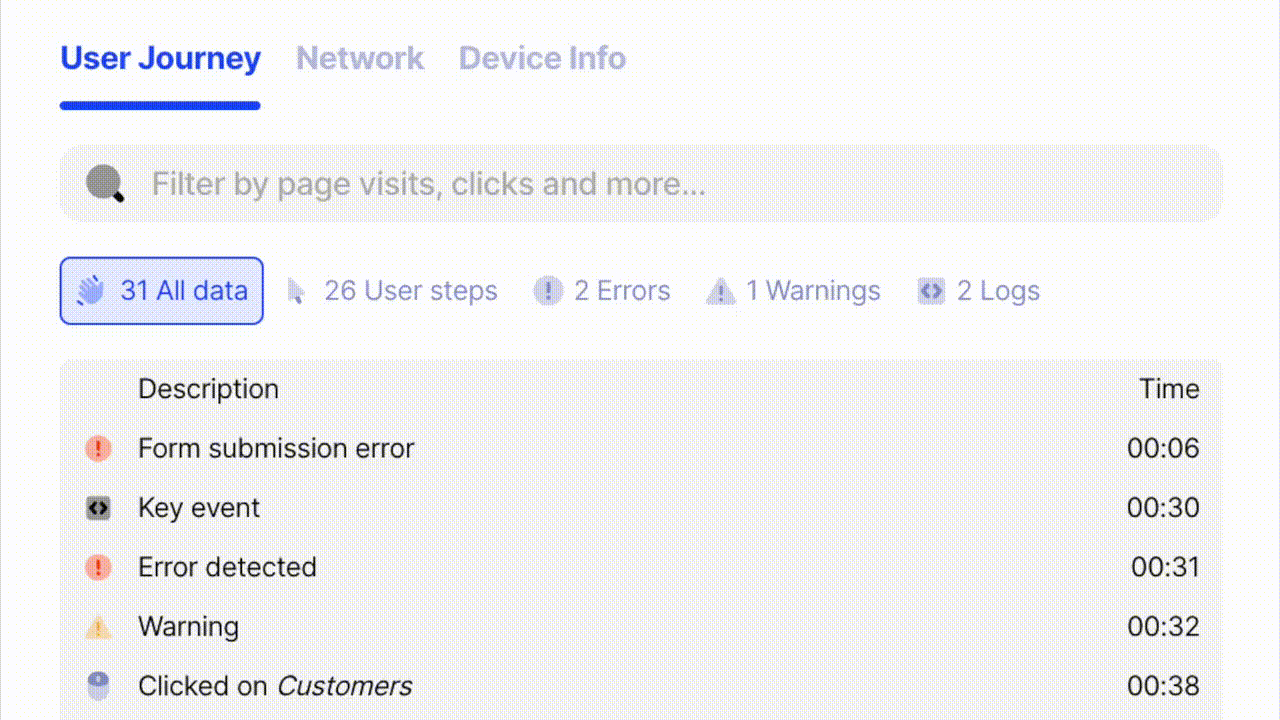The image size is (1280, 720).
Task: Select the Form submission error entry
Action: coord(276,448)
